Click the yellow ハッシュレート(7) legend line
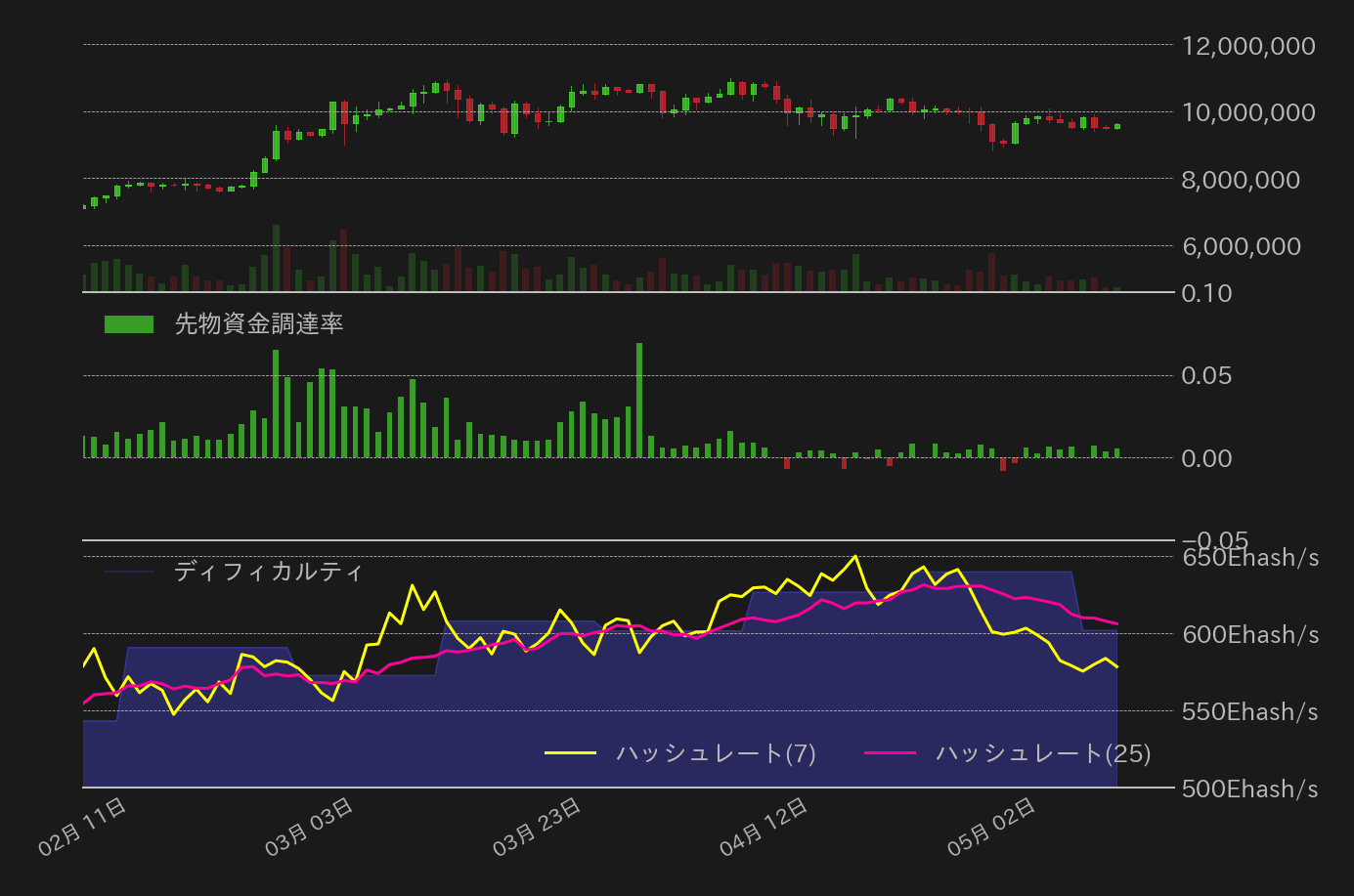1354x896 pixels. point(570,753)
